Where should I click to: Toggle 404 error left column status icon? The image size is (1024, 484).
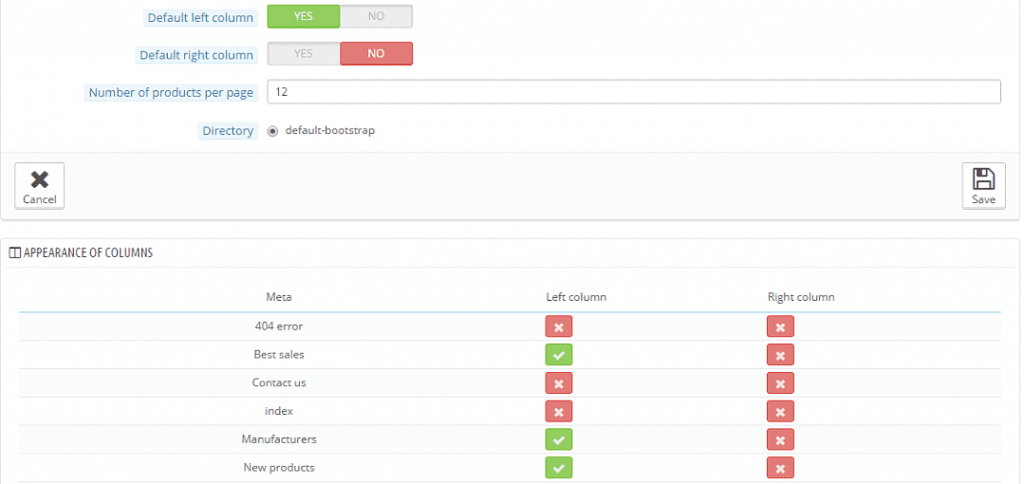click(x=558, y=327)
